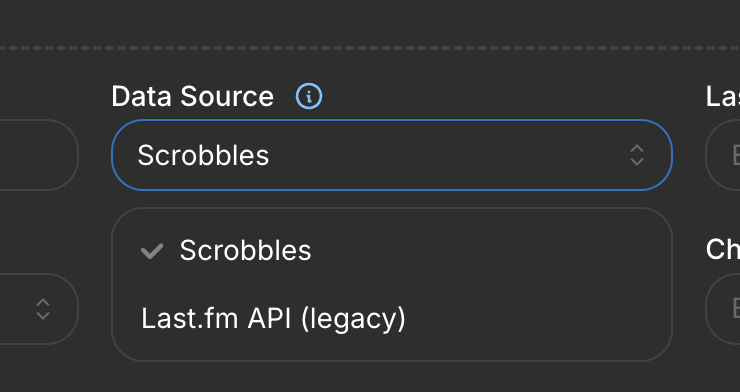Click the up-down chevron in Data Source field
The height and width of the screenshot is (392, 740).
[637, 155]
